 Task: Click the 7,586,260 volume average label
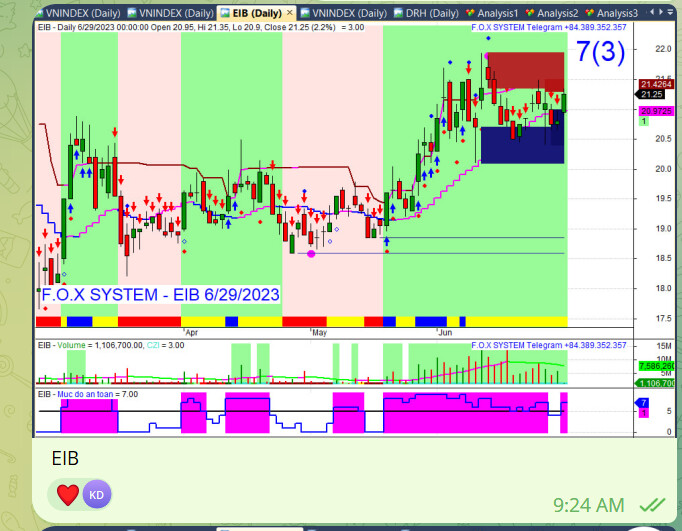point(656,366)
